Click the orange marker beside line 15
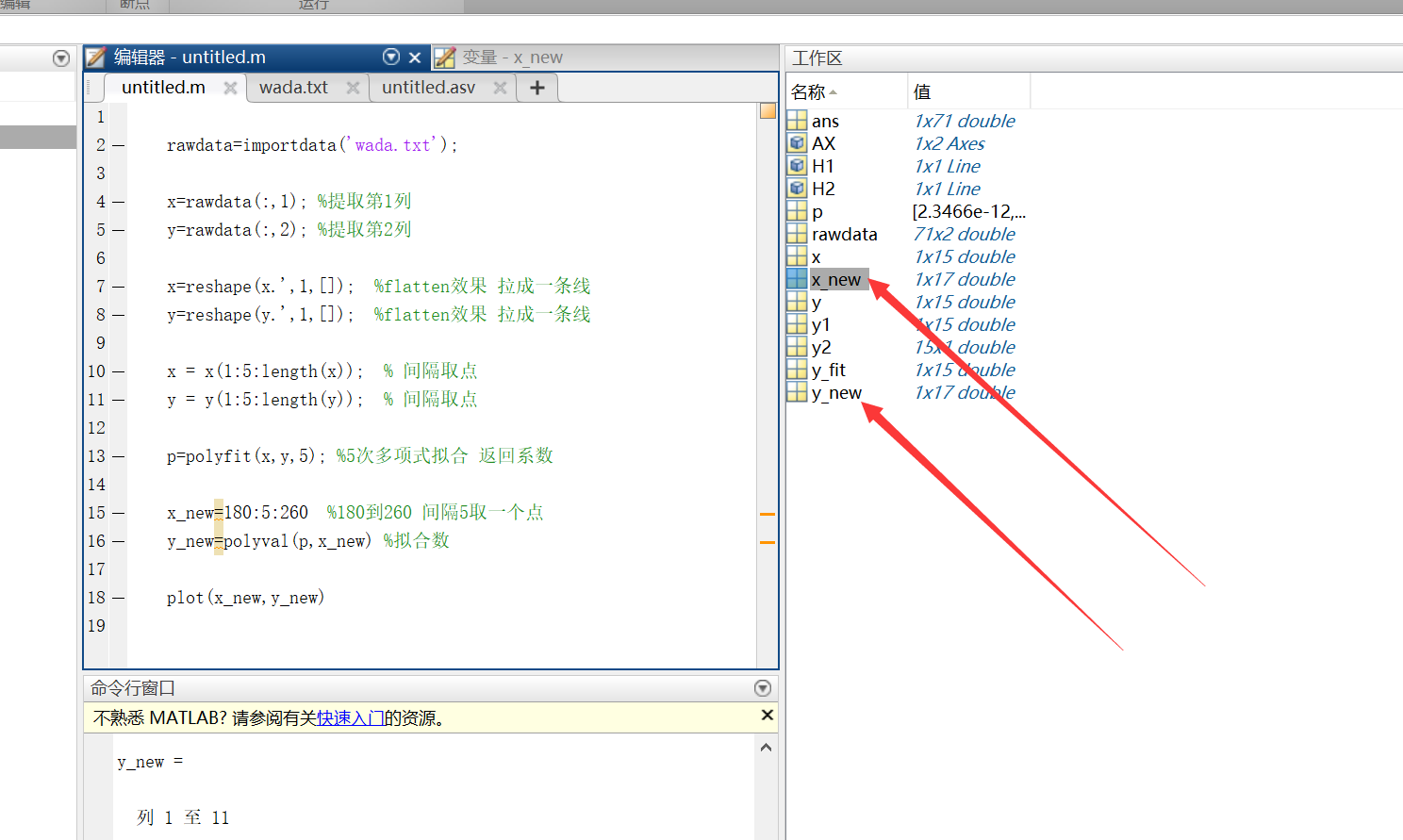This screenshot has width=1403, height=840. (767, 514)
